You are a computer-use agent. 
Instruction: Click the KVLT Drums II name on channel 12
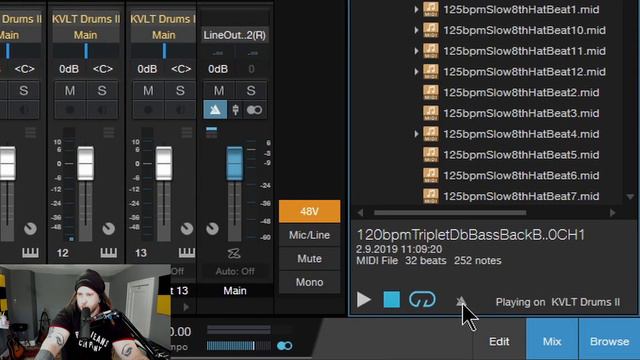coord(86,19)
